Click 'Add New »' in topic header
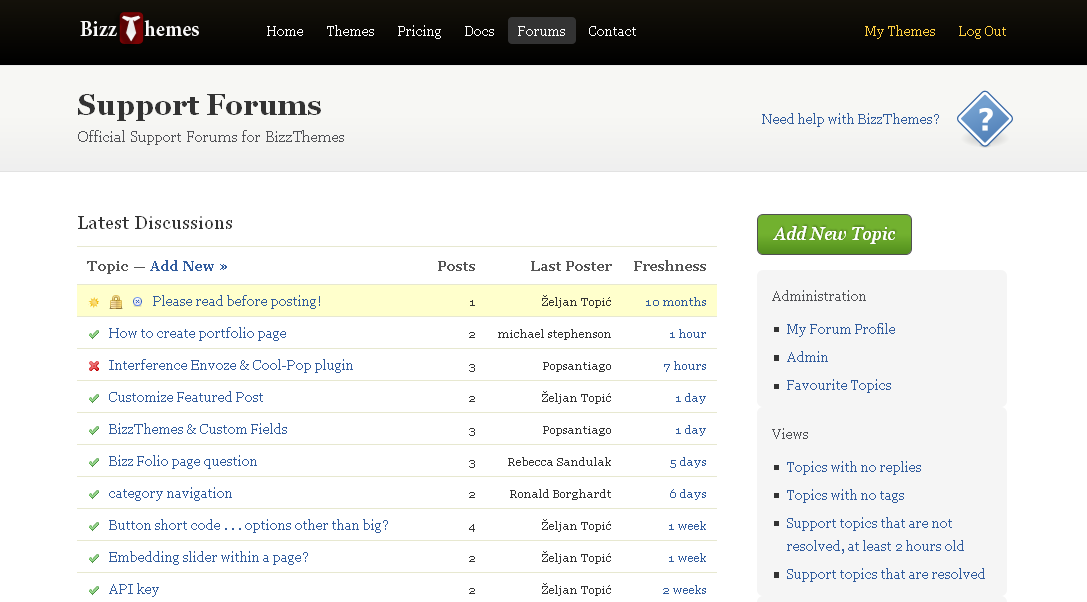The height and width of the screenshot is (602, 1087). coord(189,266)
